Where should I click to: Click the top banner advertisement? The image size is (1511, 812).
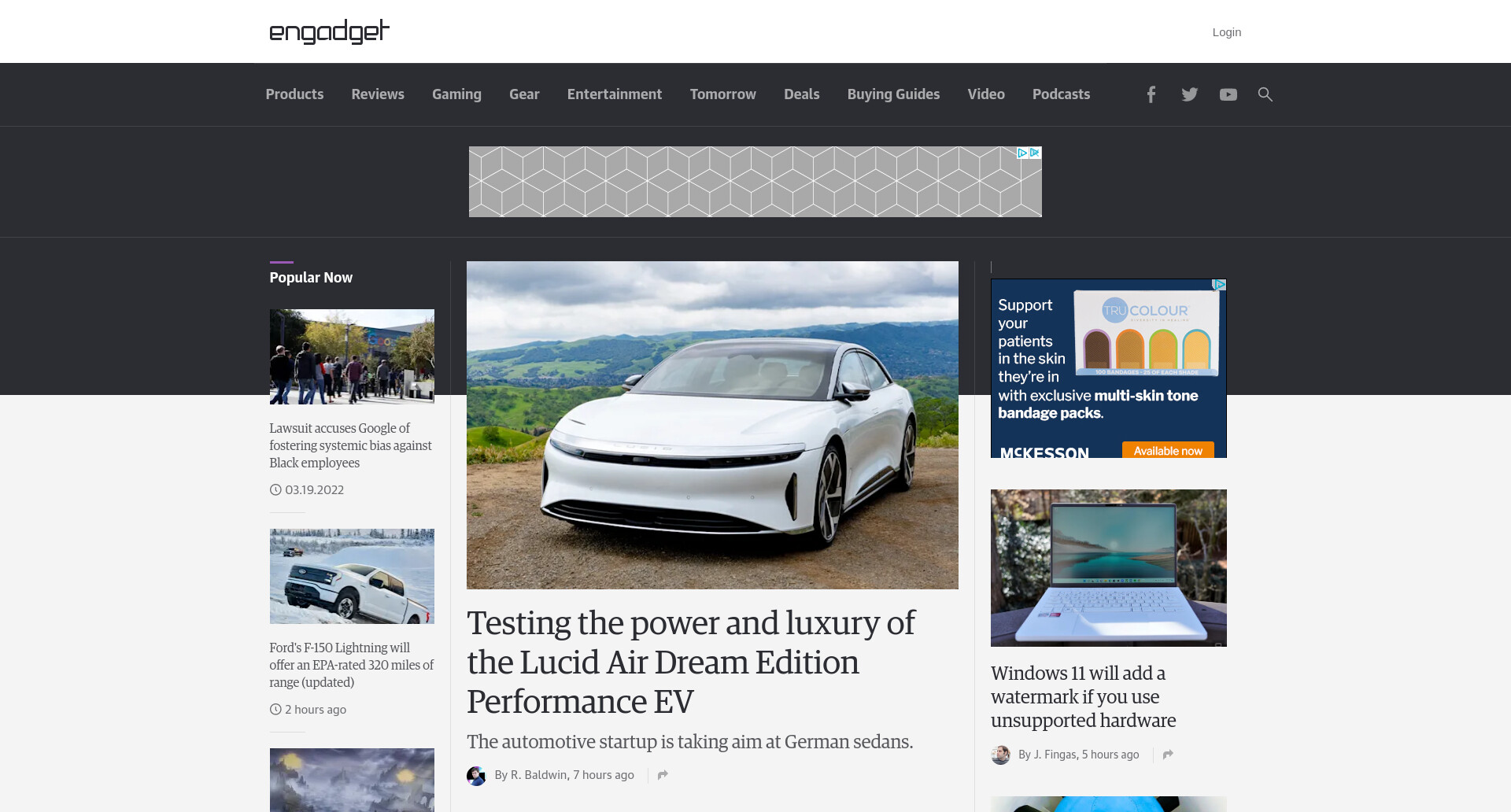755,182
